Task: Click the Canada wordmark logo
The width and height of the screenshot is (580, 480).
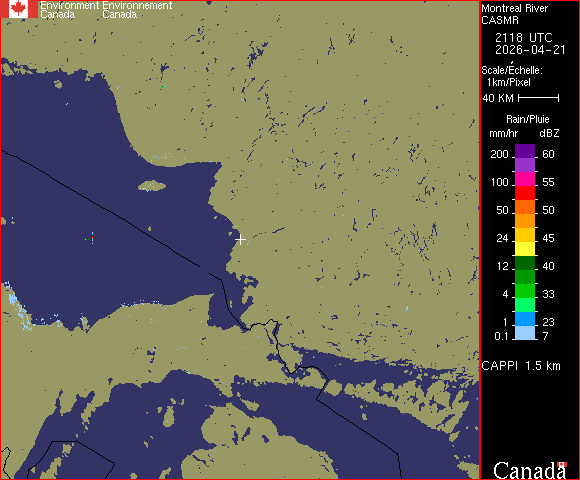Action: tap(530, 470)
